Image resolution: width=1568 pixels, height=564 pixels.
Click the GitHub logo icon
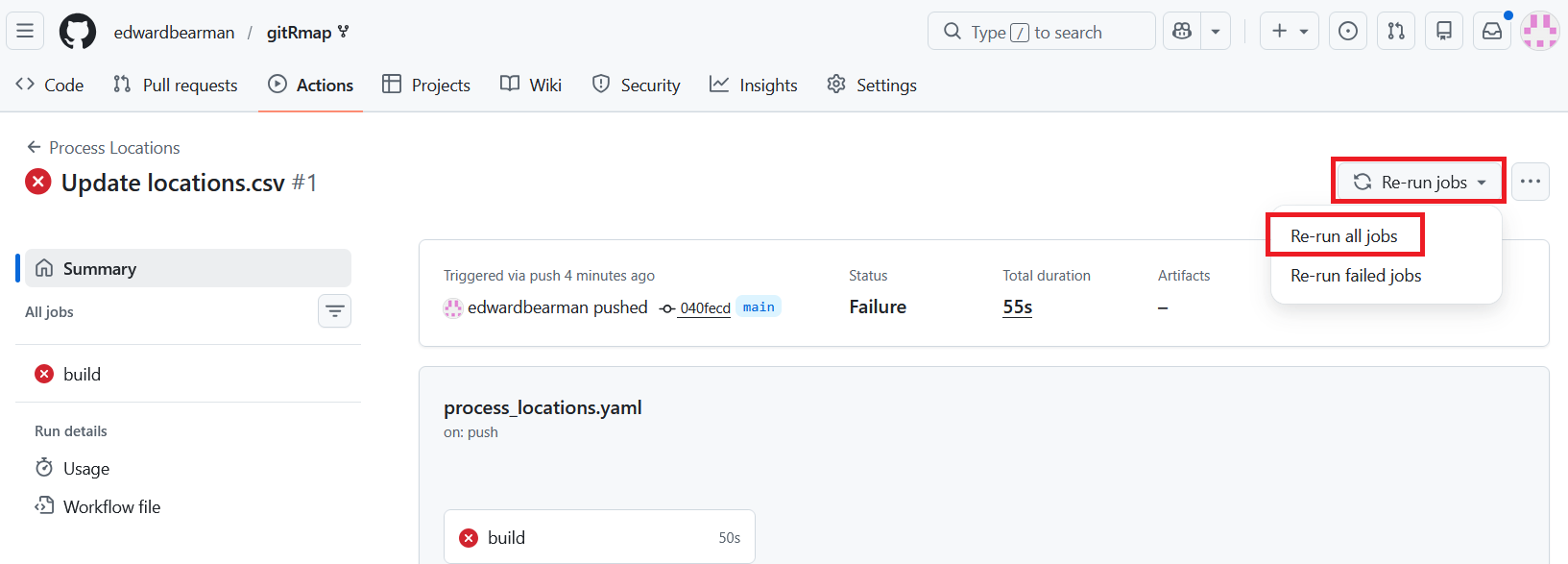[x=78, y=32]
